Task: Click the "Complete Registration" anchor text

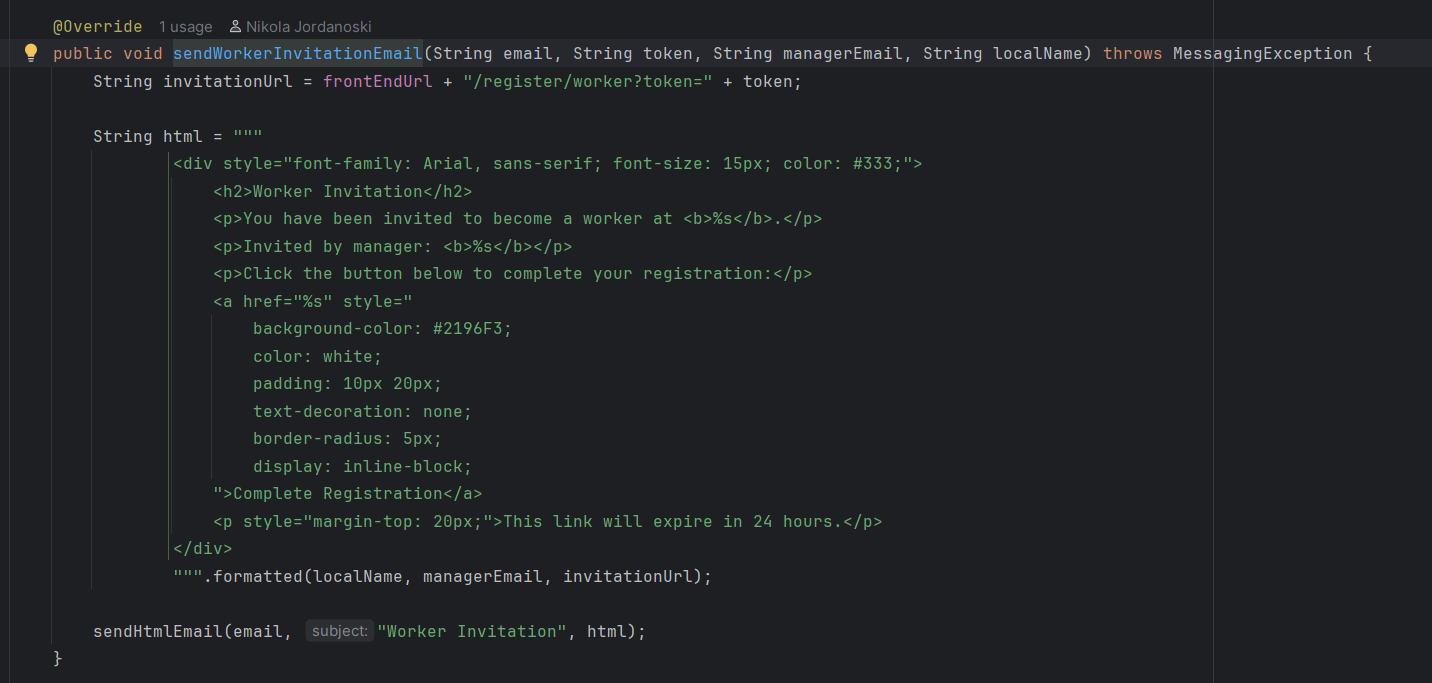Action: click(x=337, y=493)
